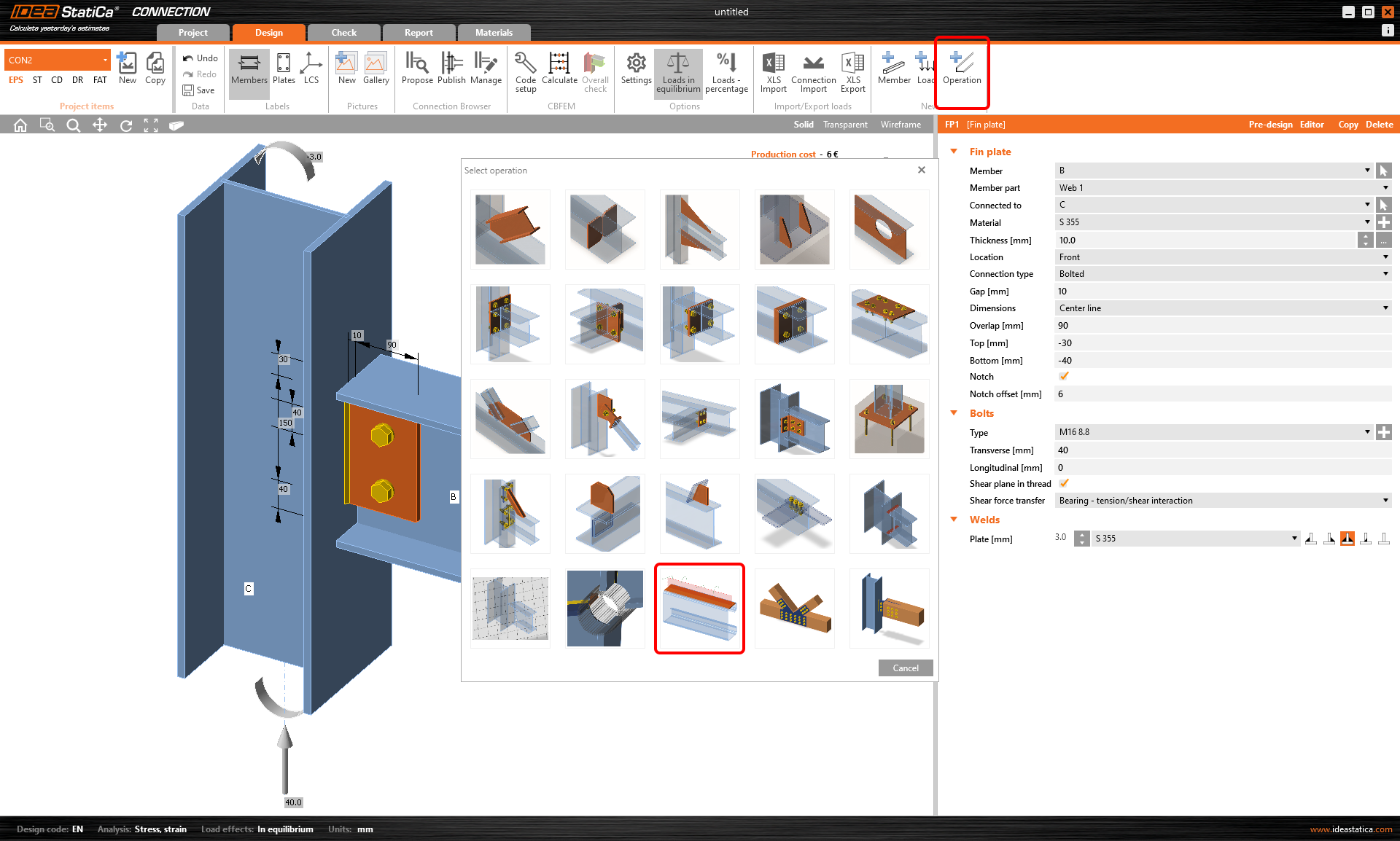Screen dimensions: 1400x841
Task: Open the Loads in equilibrium option
Action: (x=677, y=71)
